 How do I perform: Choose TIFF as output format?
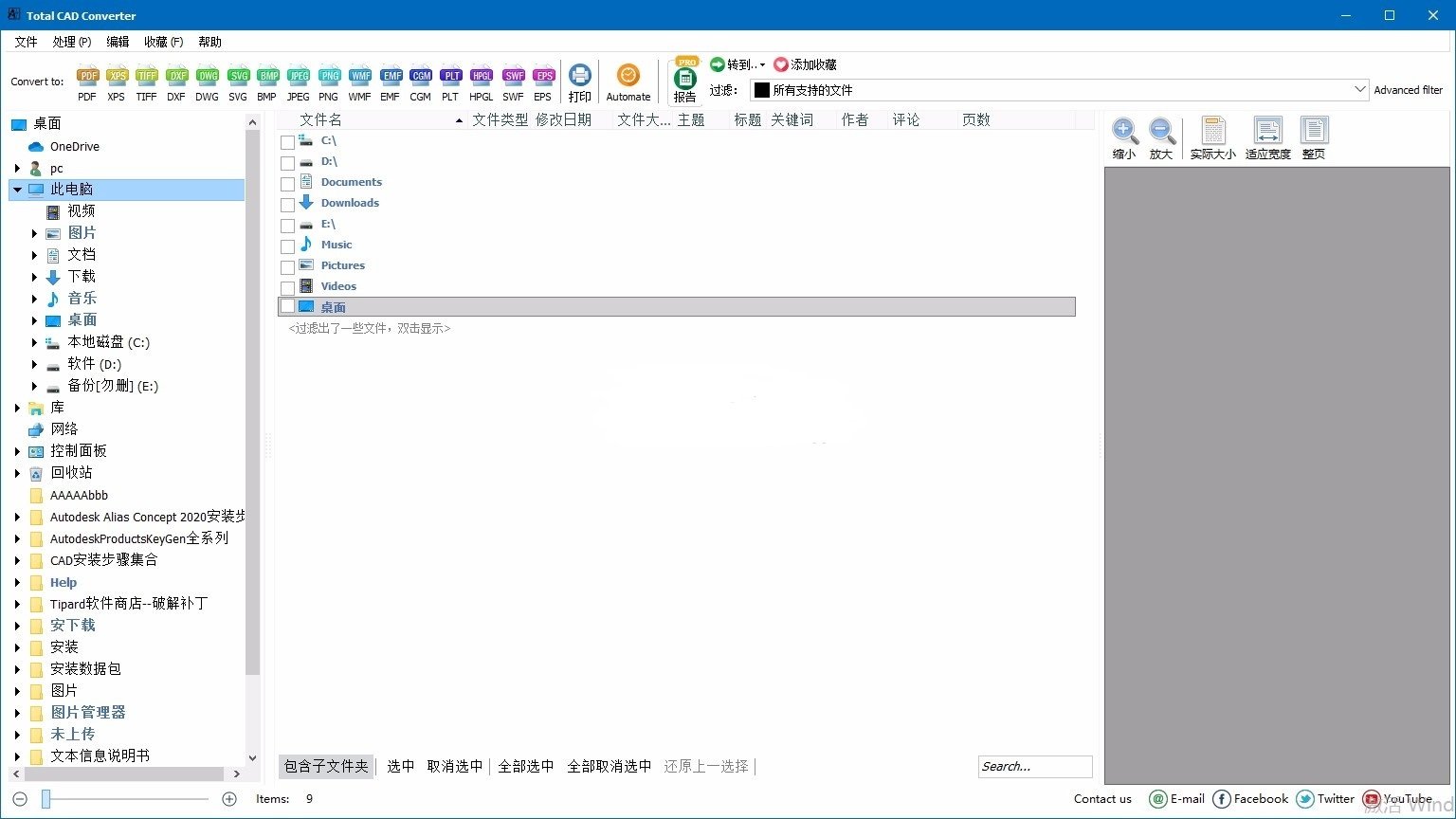(147, 82)
